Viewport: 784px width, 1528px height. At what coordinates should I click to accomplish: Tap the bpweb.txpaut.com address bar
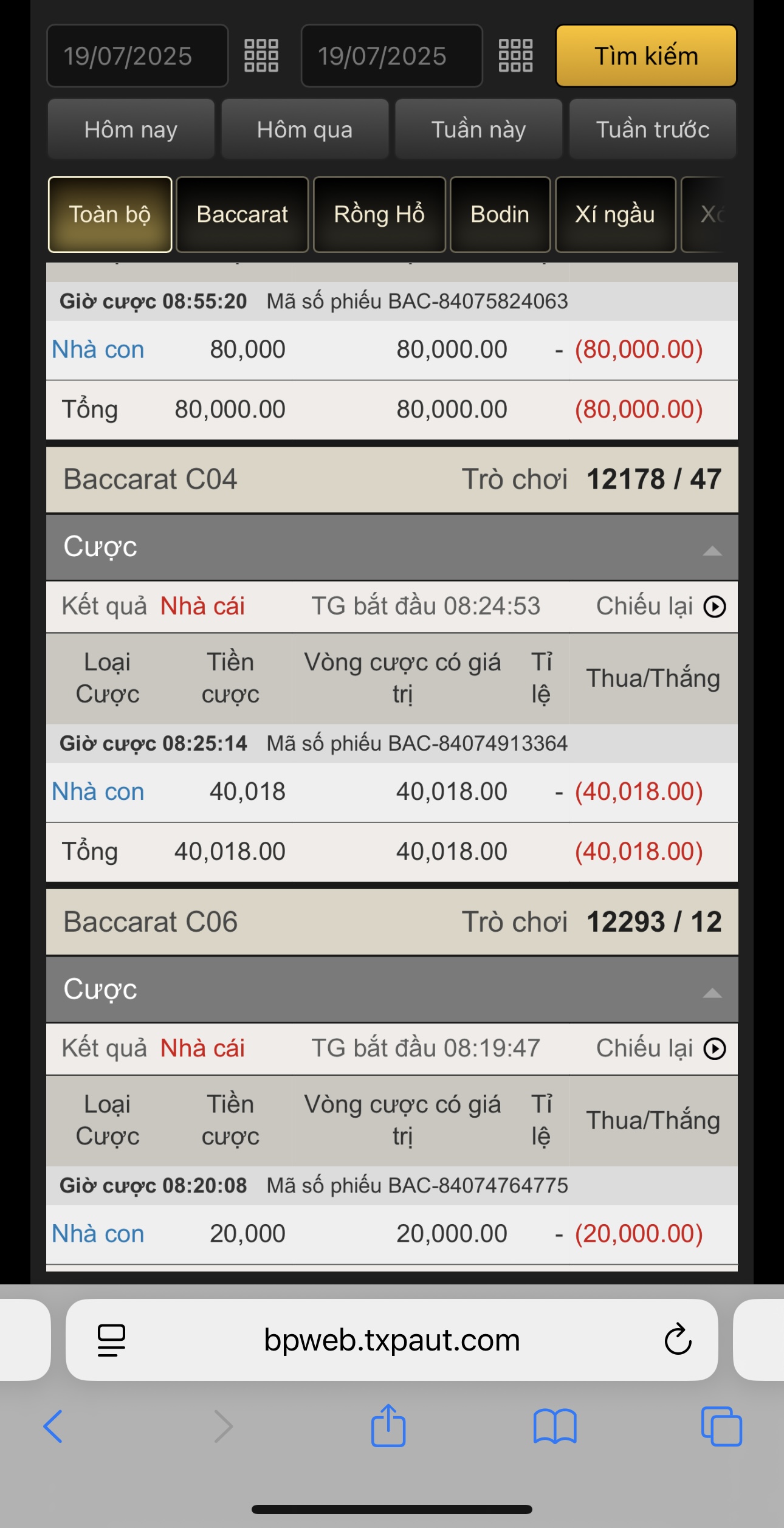click(x=392, y=1340)
